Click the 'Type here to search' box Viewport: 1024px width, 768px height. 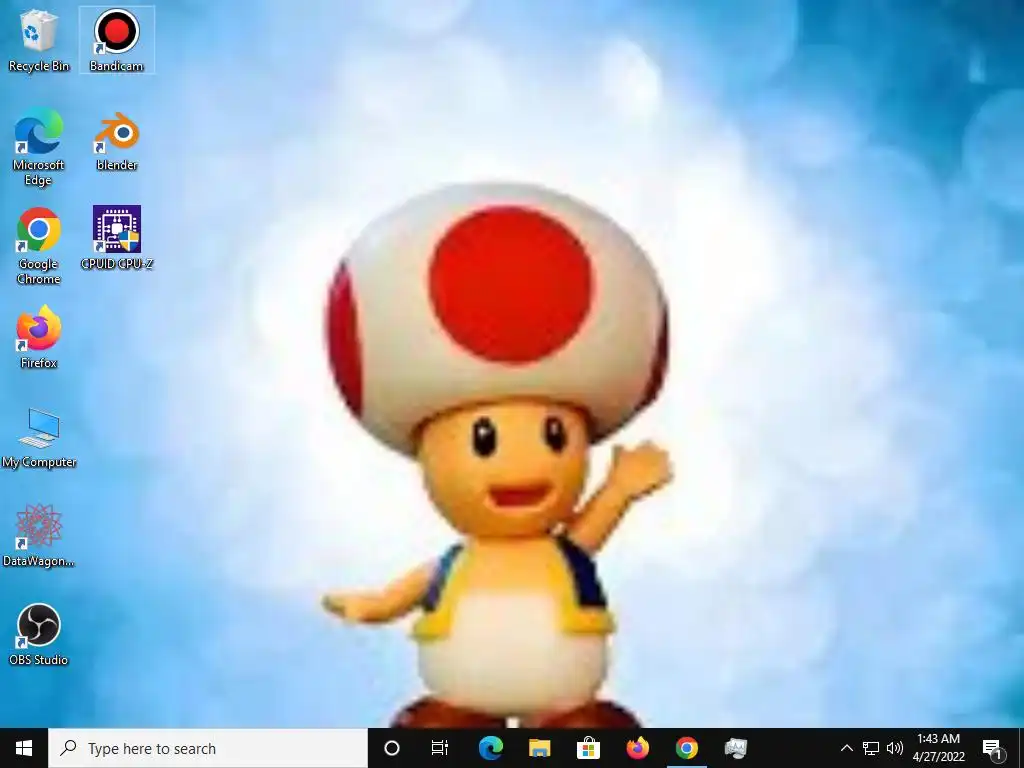pos(208,748)
